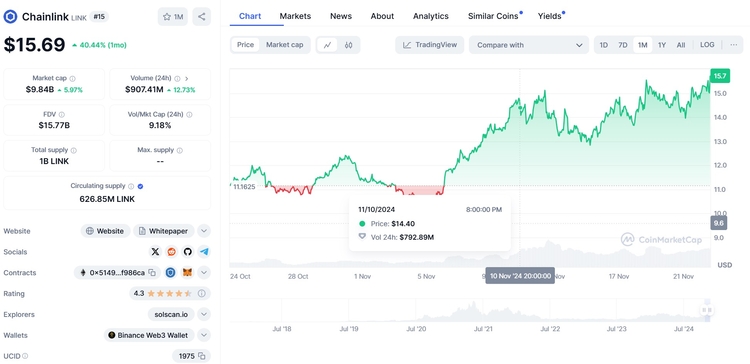The image size is (750, 364).
Task: Click the verified circulating supply badge
Action: click(140, 186)
